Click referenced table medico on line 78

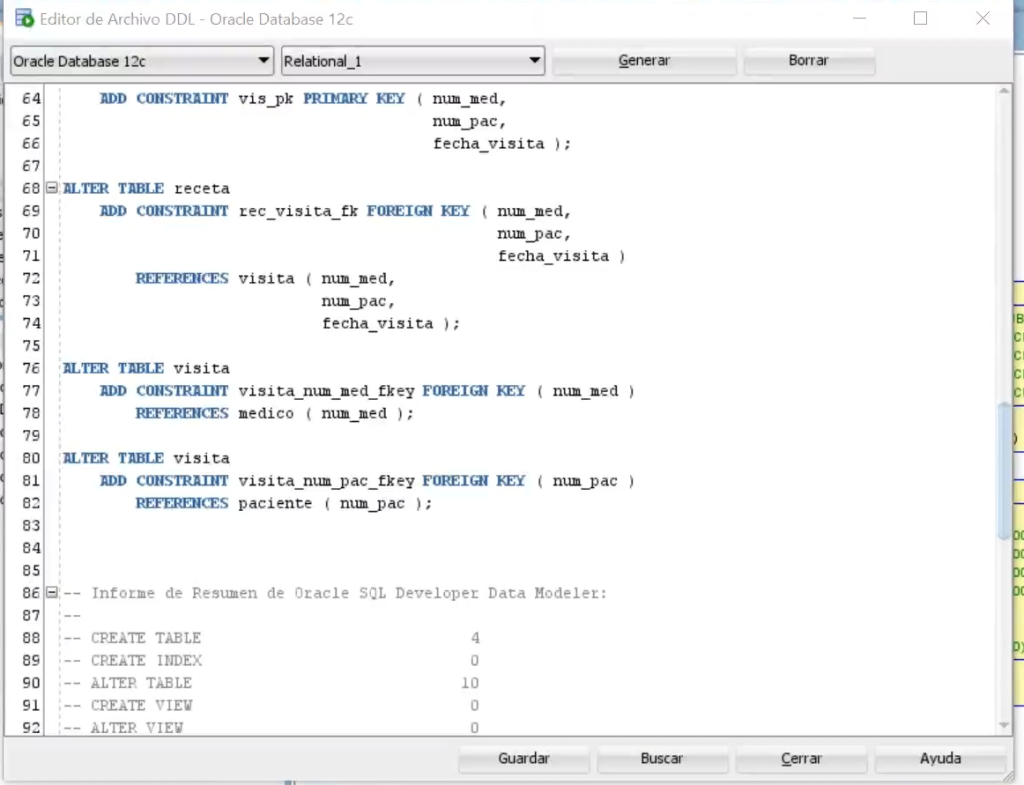click(x=266, y=413)
